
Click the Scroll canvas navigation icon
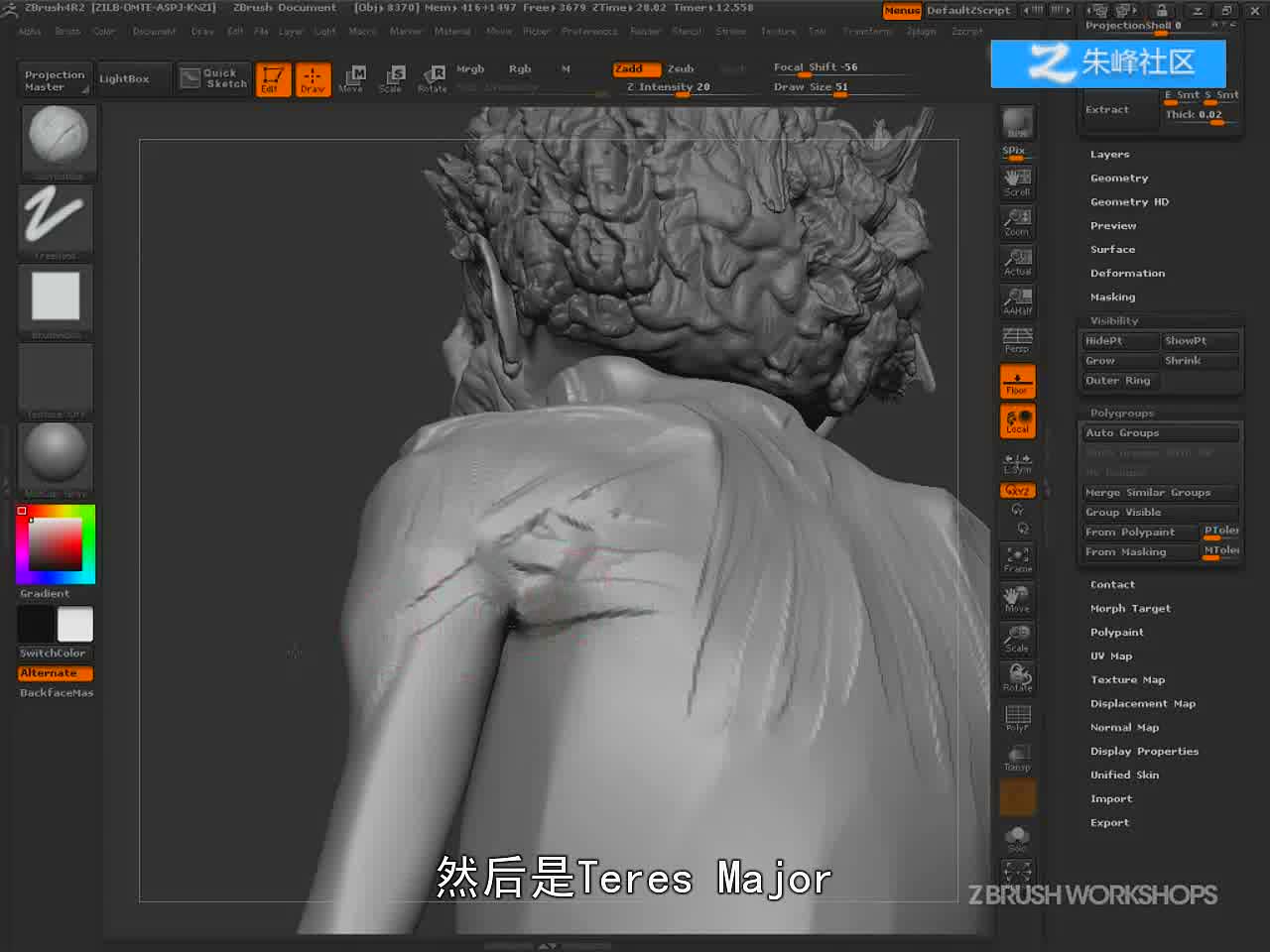1017,181
